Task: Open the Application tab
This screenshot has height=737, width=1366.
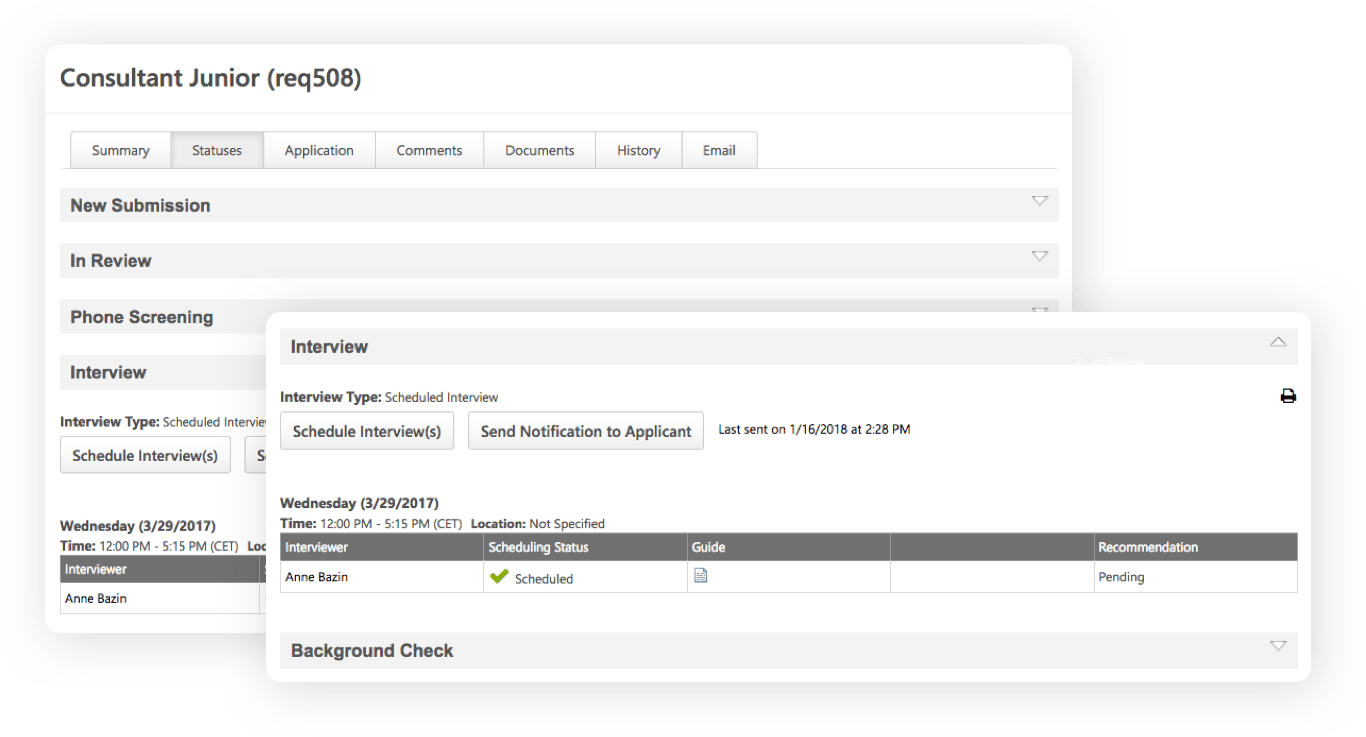Action: tap(319, 150)
